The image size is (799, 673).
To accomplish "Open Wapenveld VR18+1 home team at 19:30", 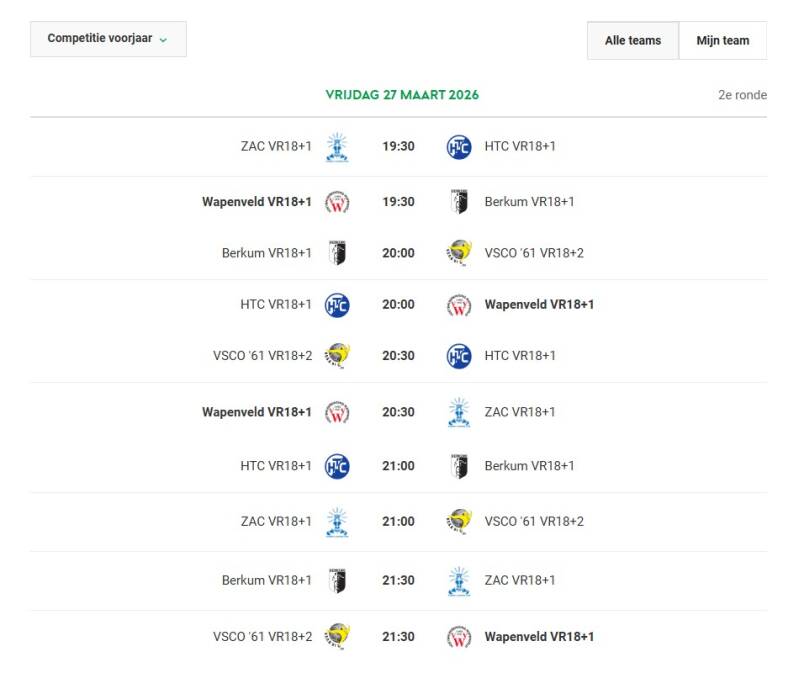I will coord(256,202).
